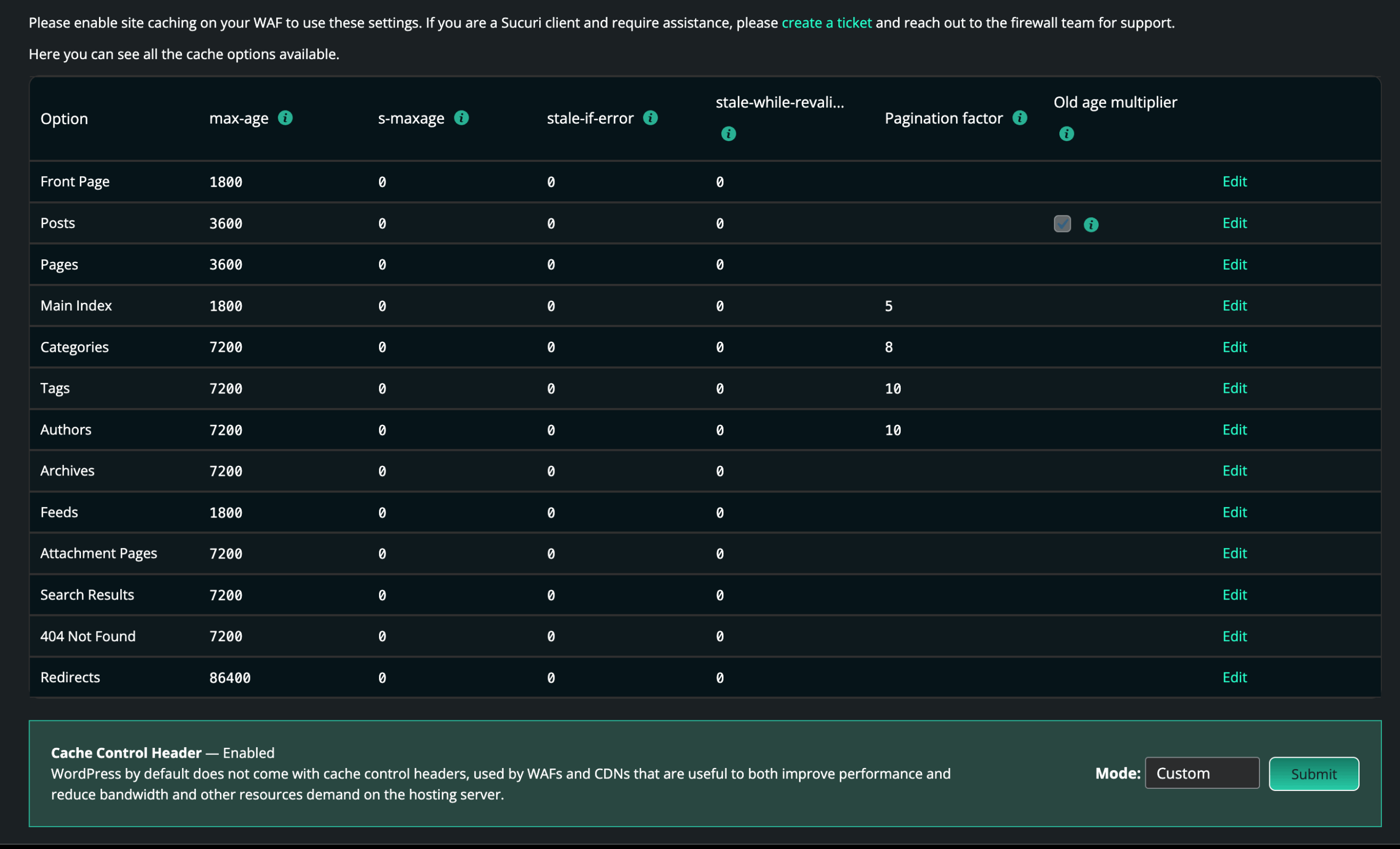Edit the Archives cache option

click(x=1235, y=470)
